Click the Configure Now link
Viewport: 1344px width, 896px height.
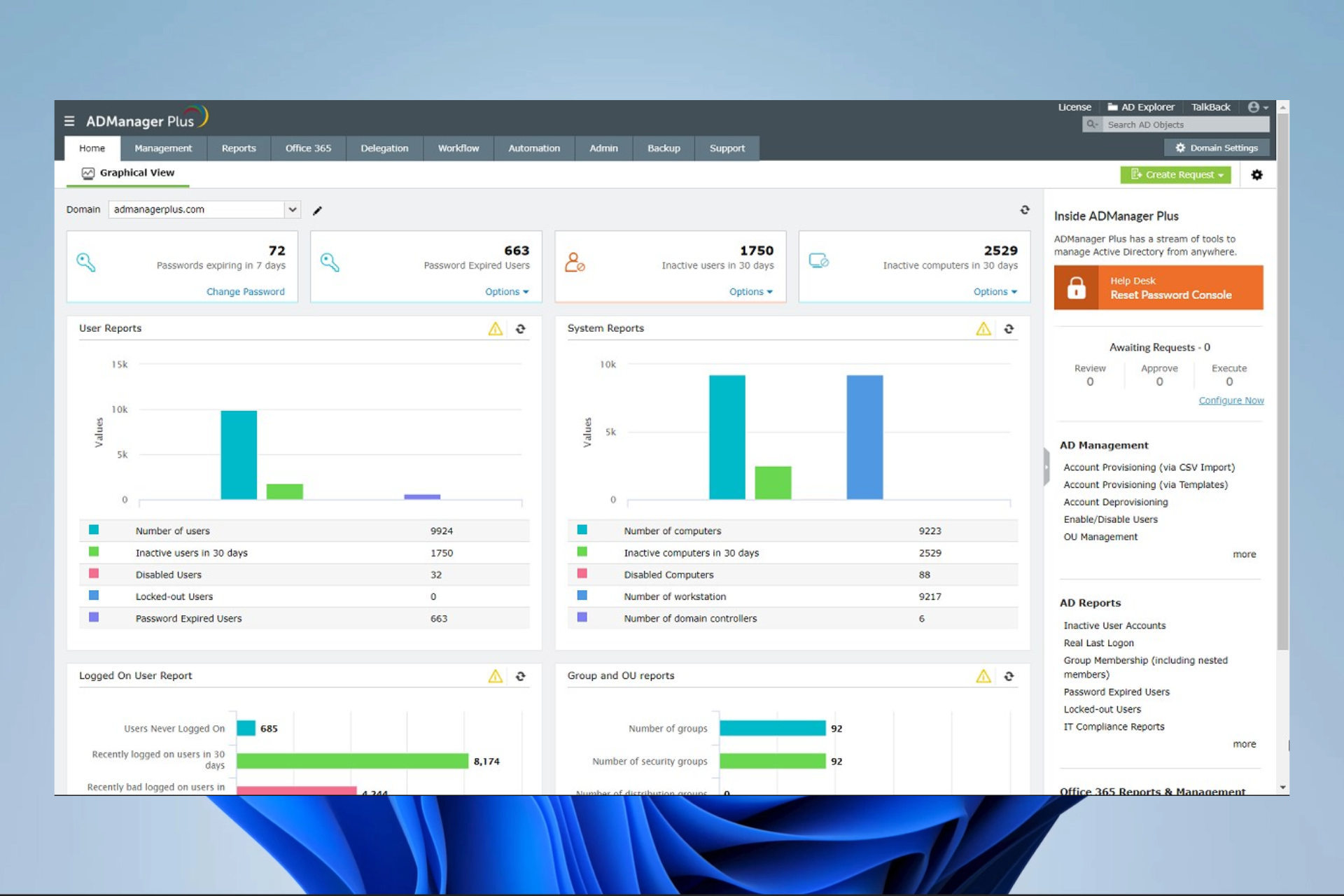pyautogui.click(x=1231, y=400)
